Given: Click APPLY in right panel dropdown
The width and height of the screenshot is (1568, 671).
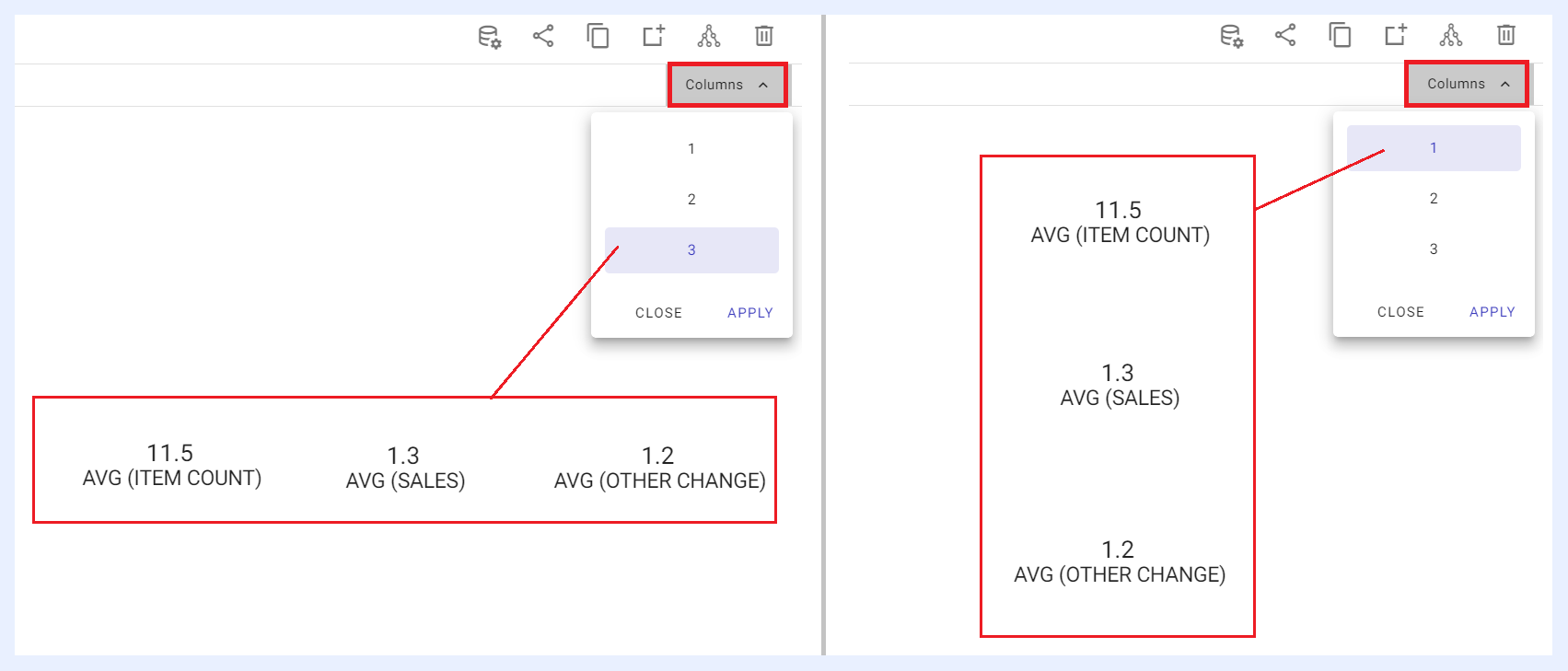Looking at the screenshot, I should [1493, 312].
